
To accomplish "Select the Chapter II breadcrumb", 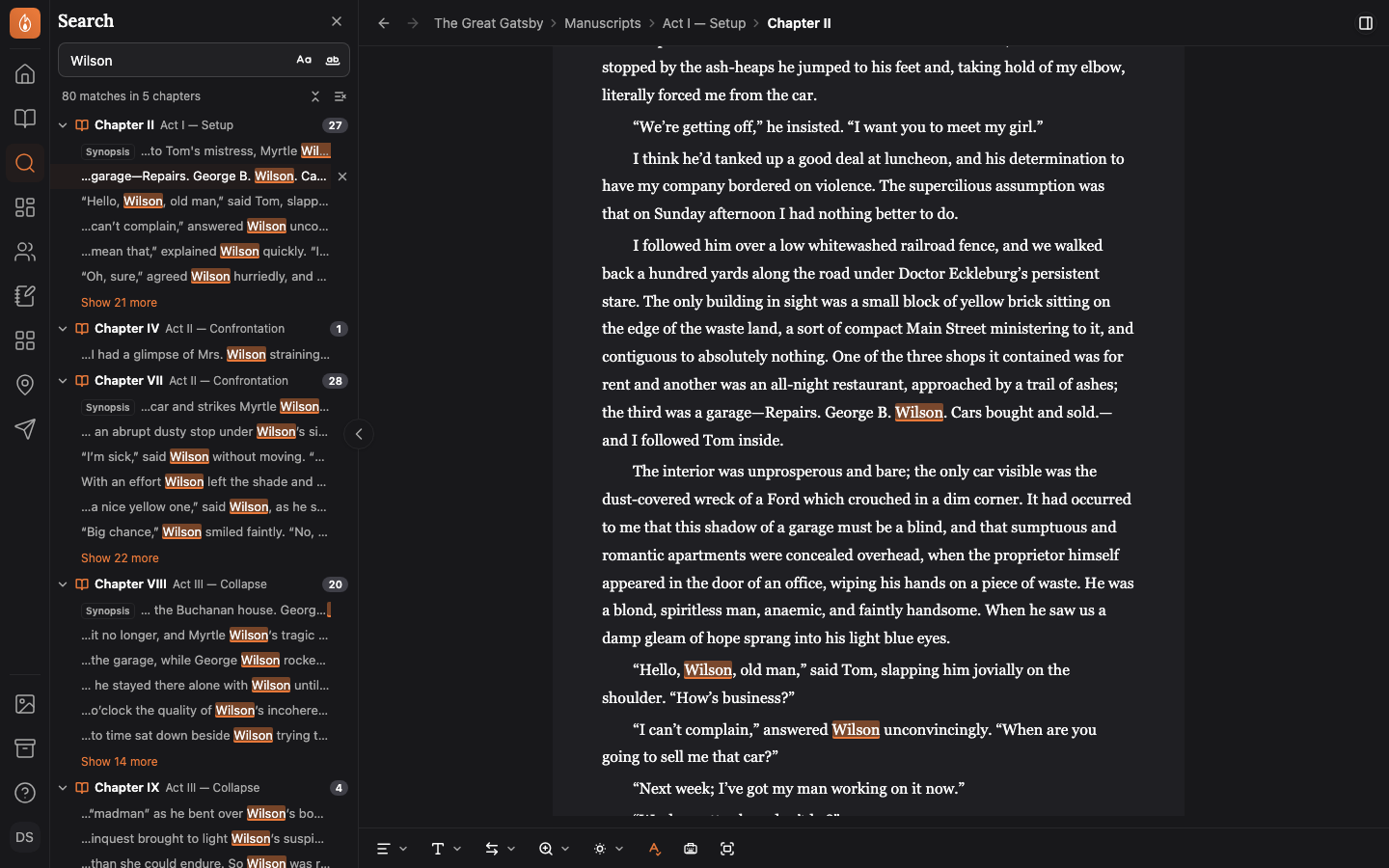I will pyautogui.click(x=799, y=23).
